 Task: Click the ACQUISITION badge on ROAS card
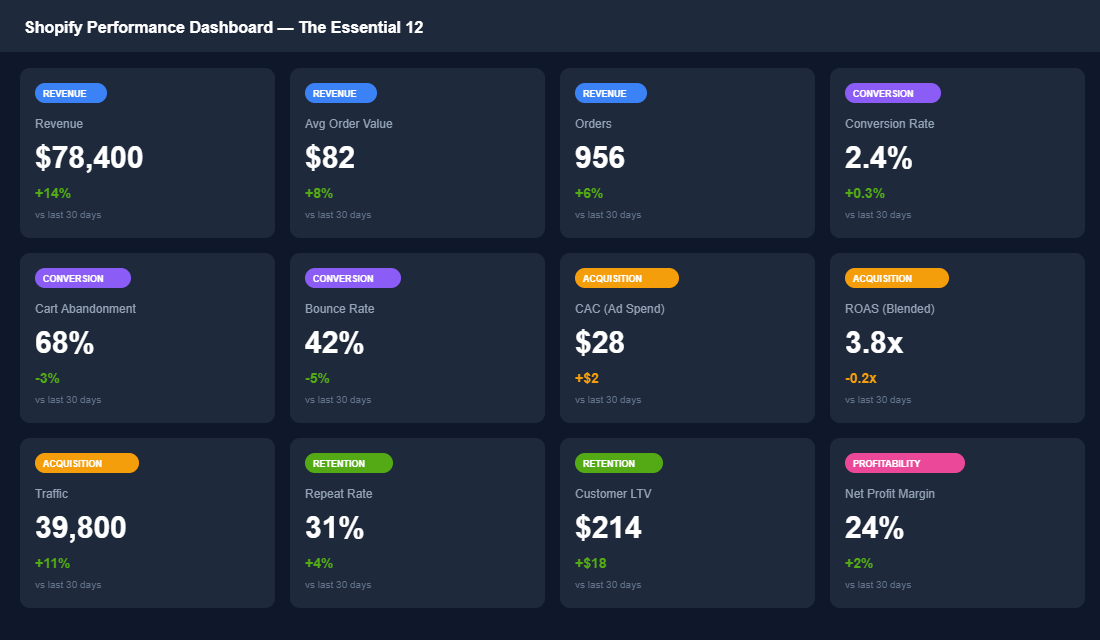click(897, 279)
